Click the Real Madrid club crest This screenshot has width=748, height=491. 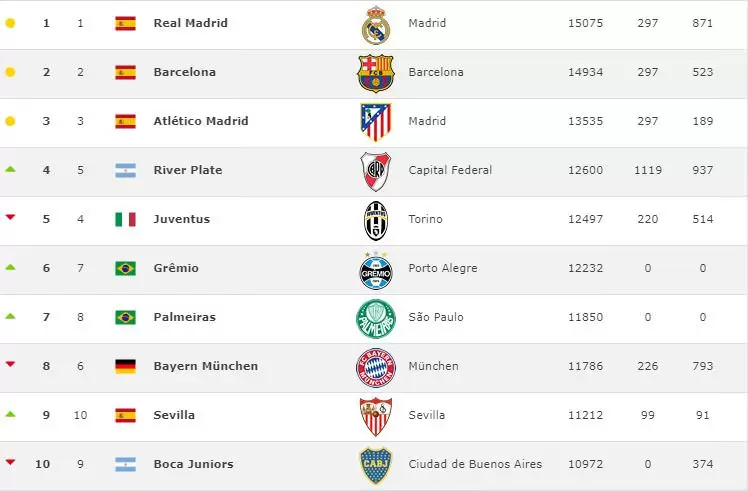[x=376, y=25]
